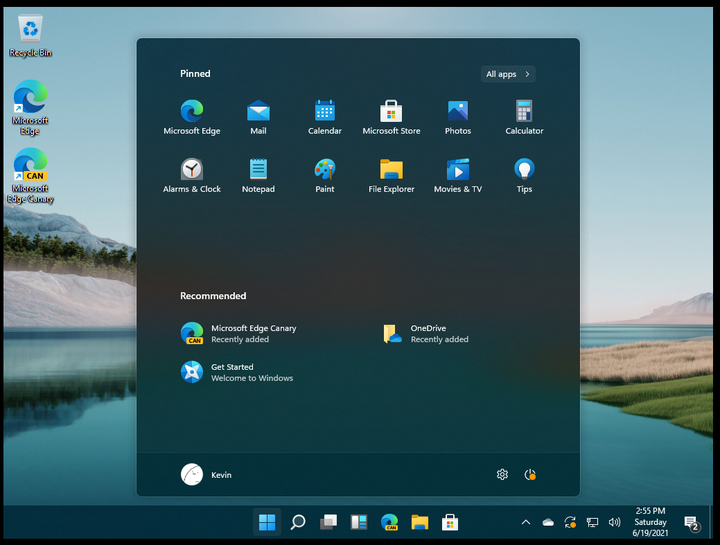Open Microsoft Store from the taskbar
The height and width of the screenshot is (545, 720).
coord(450,522)
